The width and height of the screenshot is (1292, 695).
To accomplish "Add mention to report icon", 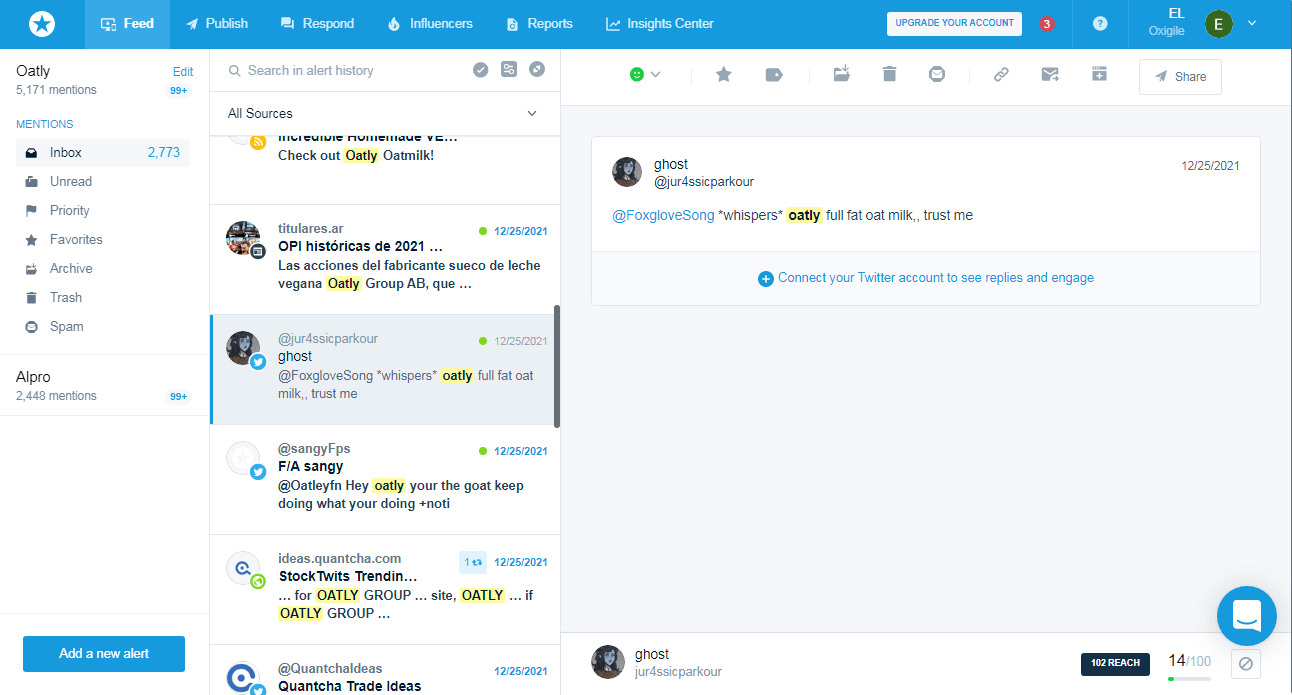I will coord(1099,74).
